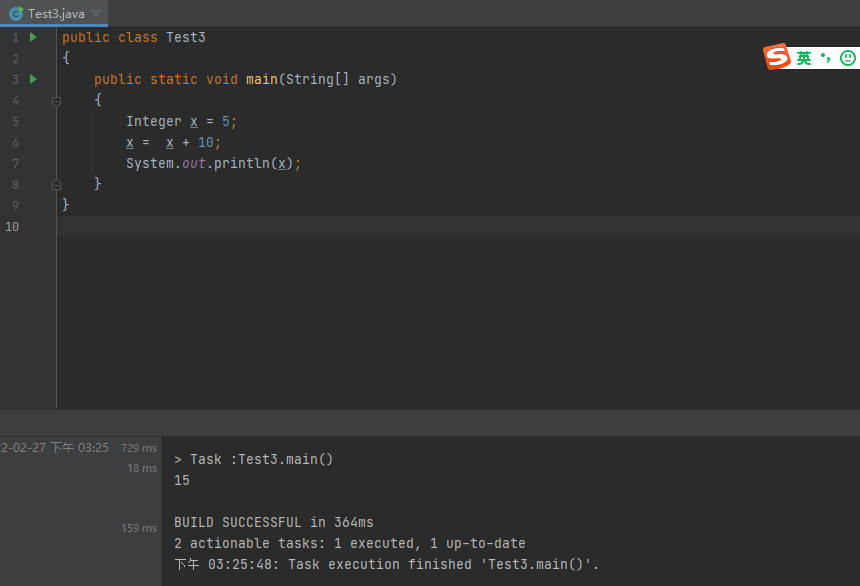Select the 729 ms build timing entry
860x586 pixels.
click(x=139, y=448)
